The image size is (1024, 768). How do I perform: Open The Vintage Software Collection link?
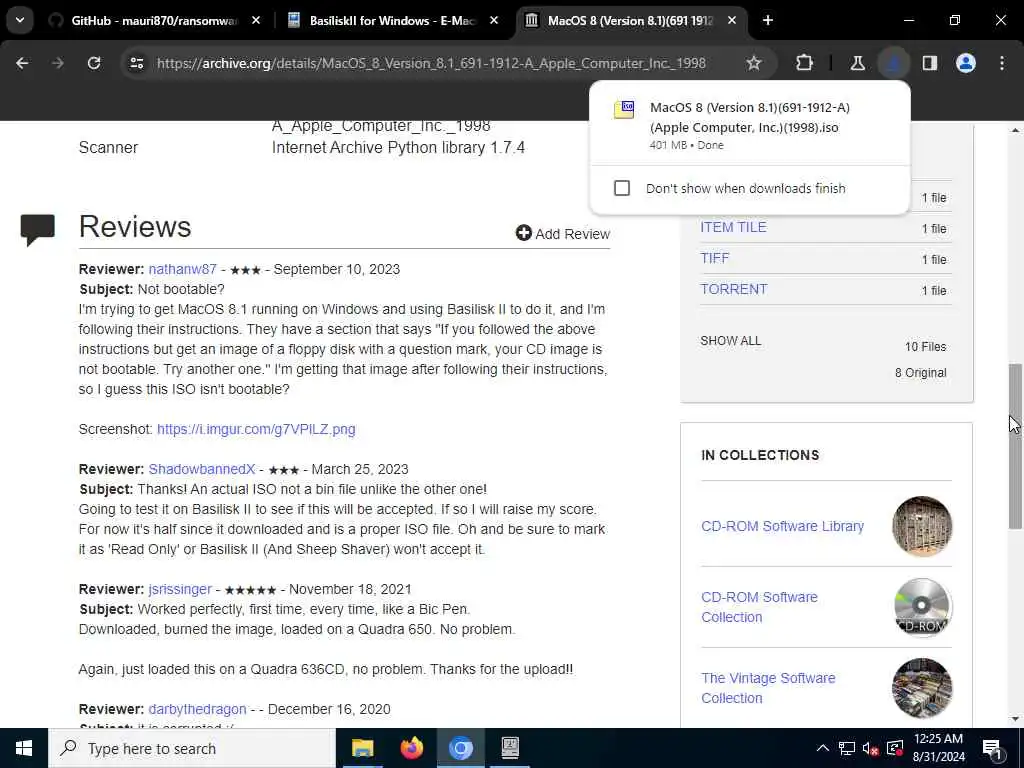tap(768, 688)
